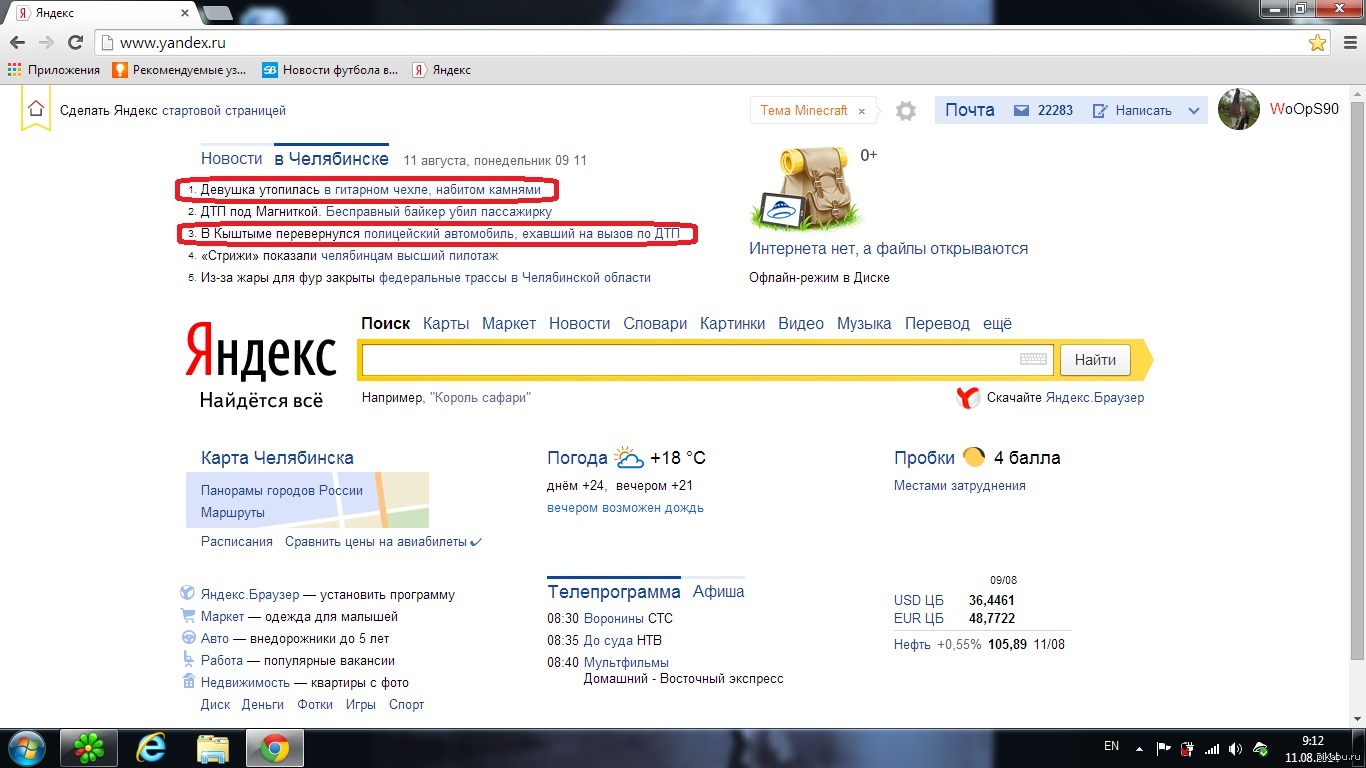
Task: Open settings via the gear icon
Action: click(x=906, y=111)
